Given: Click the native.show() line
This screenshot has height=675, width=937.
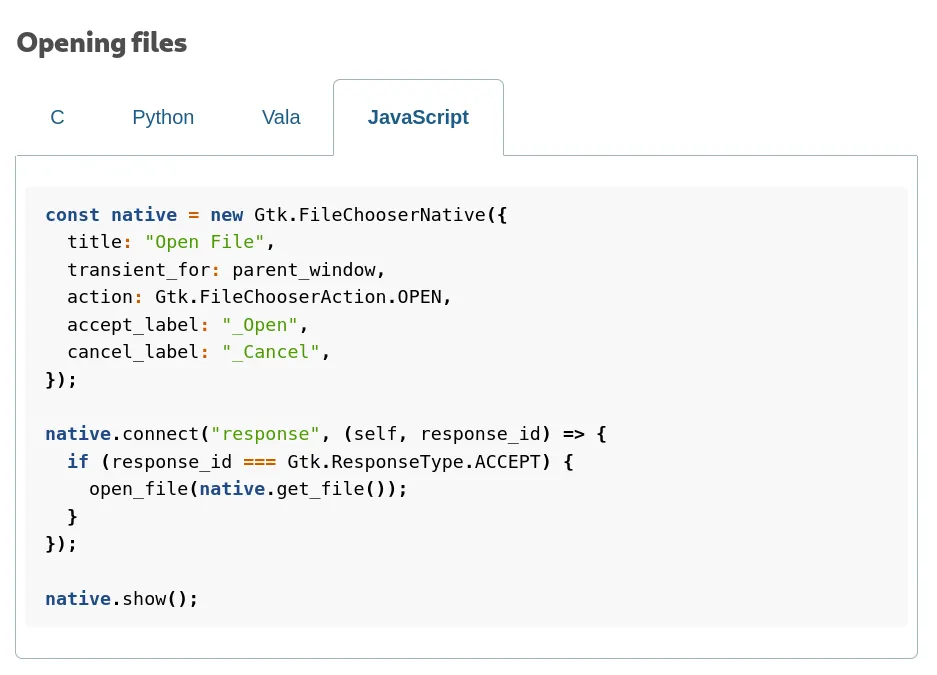Looking at the screenshot, I should pos(122,599).
